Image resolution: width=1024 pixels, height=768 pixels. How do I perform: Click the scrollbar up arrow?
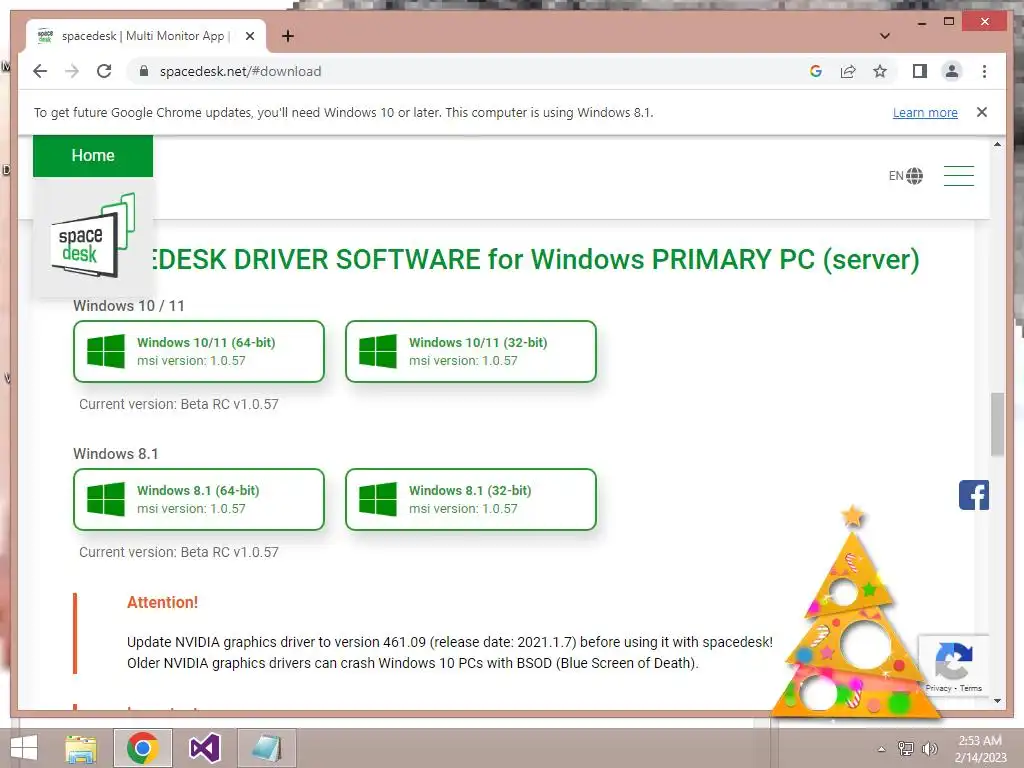[x=997, y=144]
